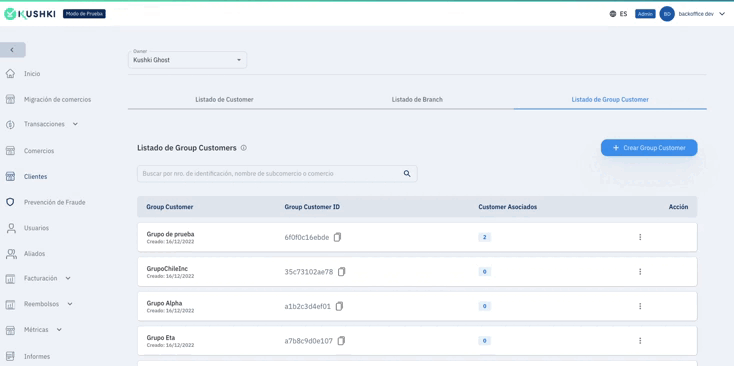Click the Métricas sidebar icon
734x366 pixels.
tap(10, 330)
